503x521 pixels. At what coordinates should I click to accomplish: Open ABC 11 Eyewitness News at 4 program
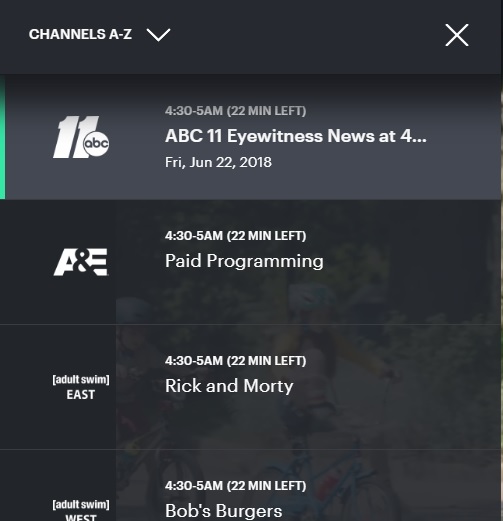[296, 136]
